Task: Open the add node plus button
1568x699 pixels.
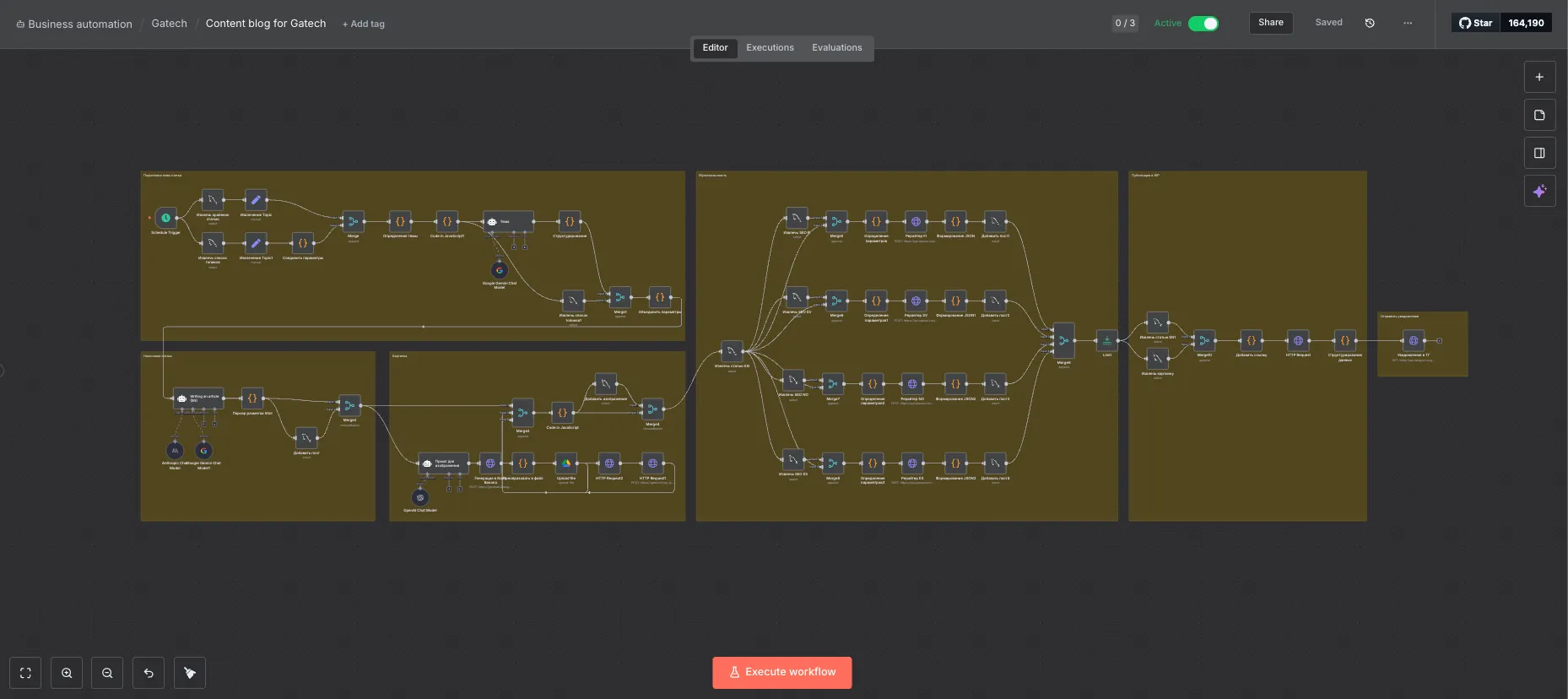Action: pos(1539,77)
